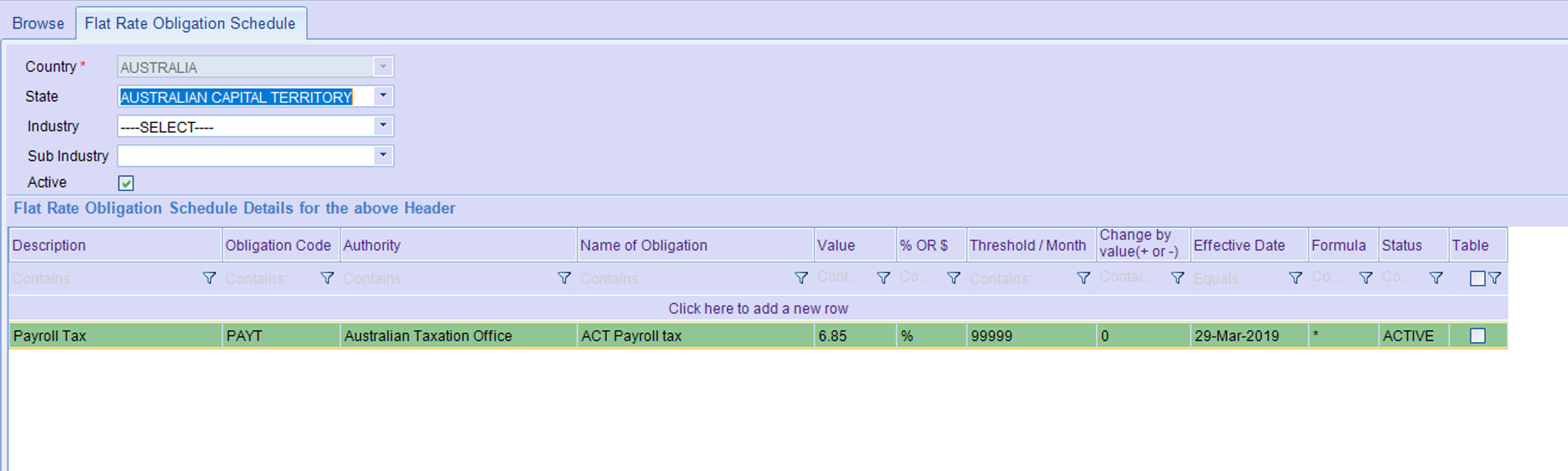Click the Description column filter icon

coord(209,278)
